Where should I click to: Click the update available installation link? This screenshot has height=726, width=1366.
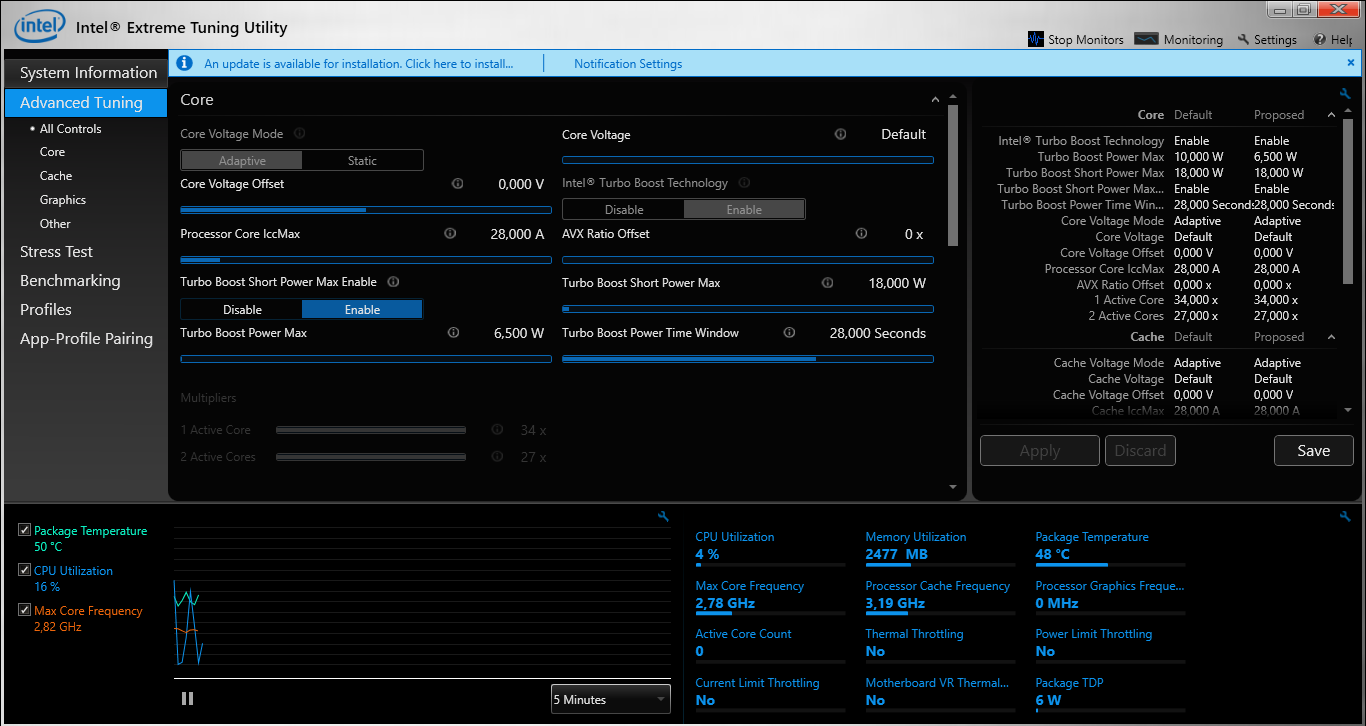coord(358,64)
